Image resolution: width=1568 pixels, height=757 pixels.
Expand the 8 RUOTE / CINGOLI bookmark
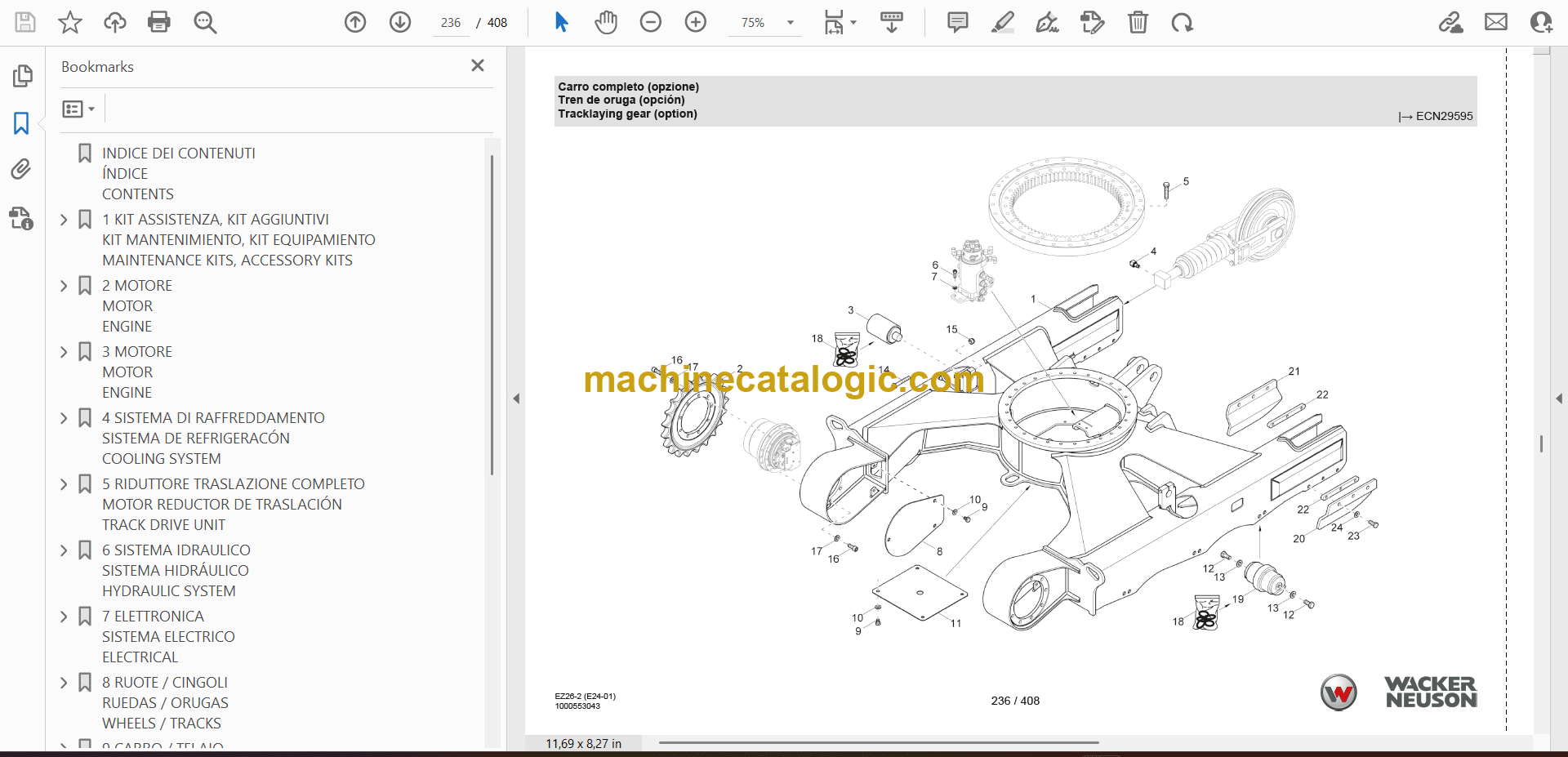[x=65, y=683]
